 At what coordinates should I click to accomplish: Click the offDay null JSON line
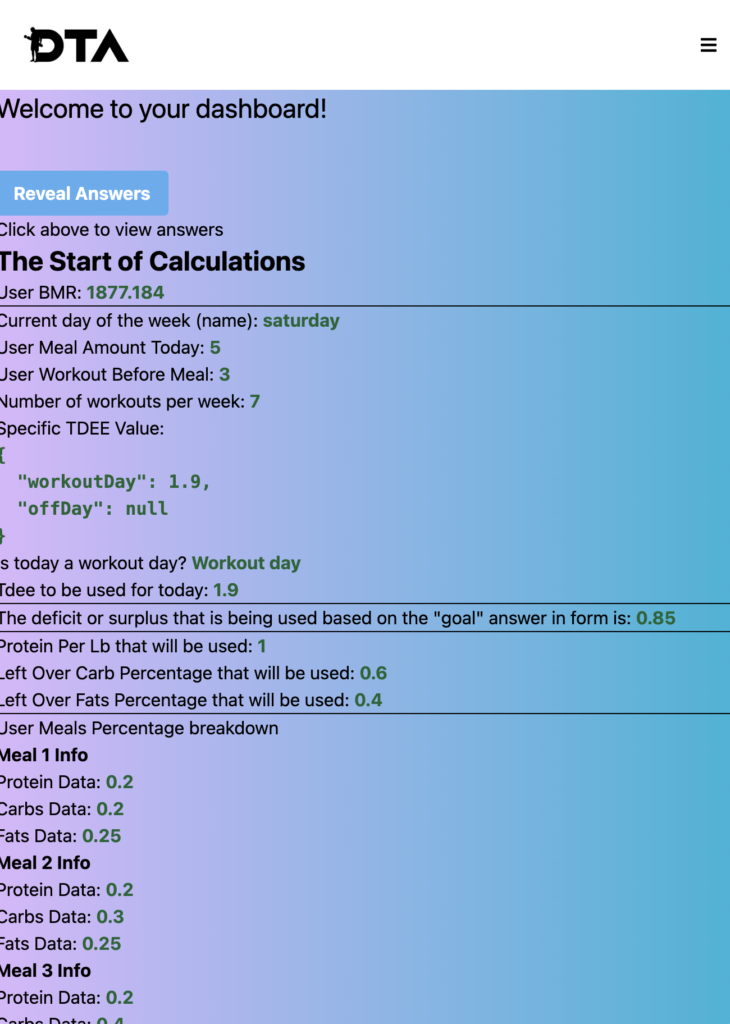click(92, 509)
